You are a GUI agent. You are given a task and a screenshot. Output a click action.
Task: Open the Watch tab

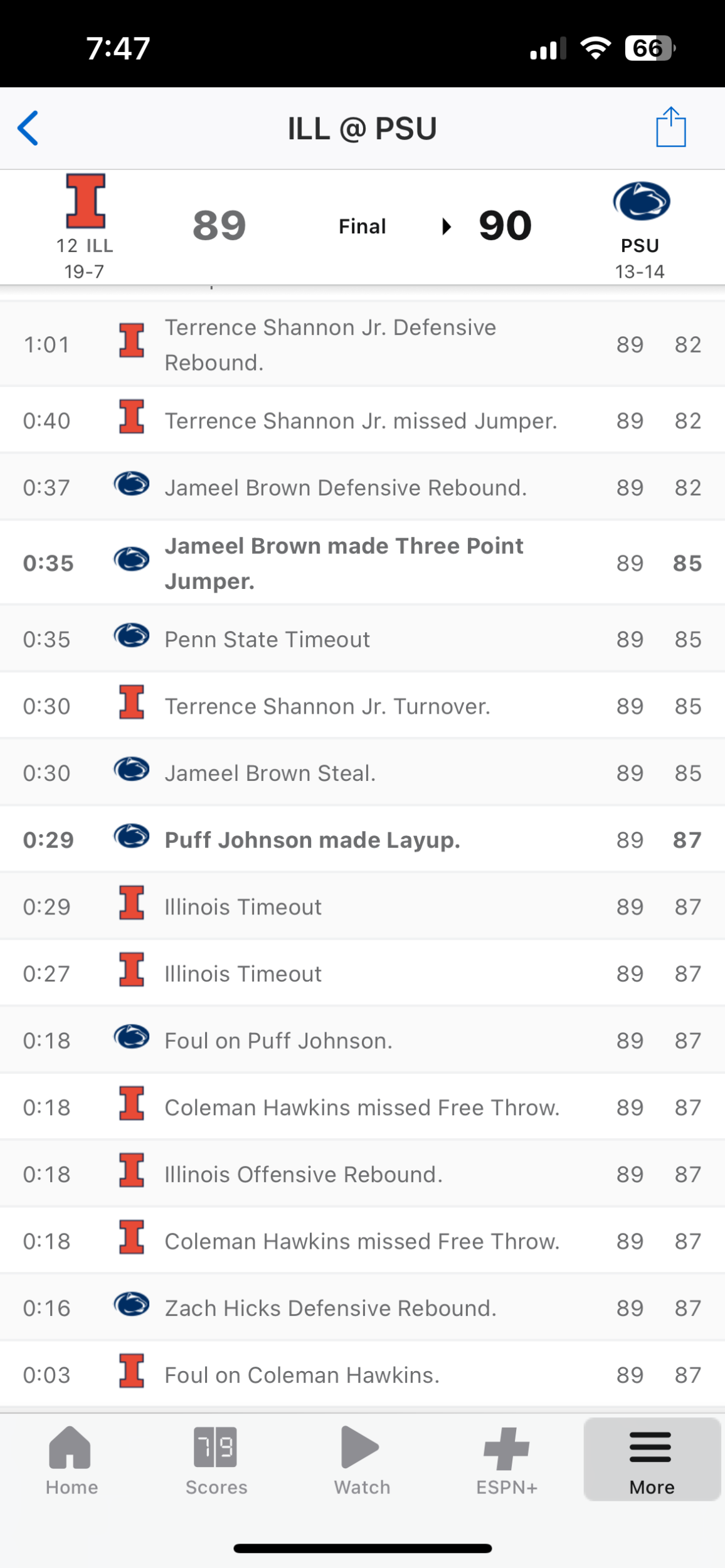362,1461
